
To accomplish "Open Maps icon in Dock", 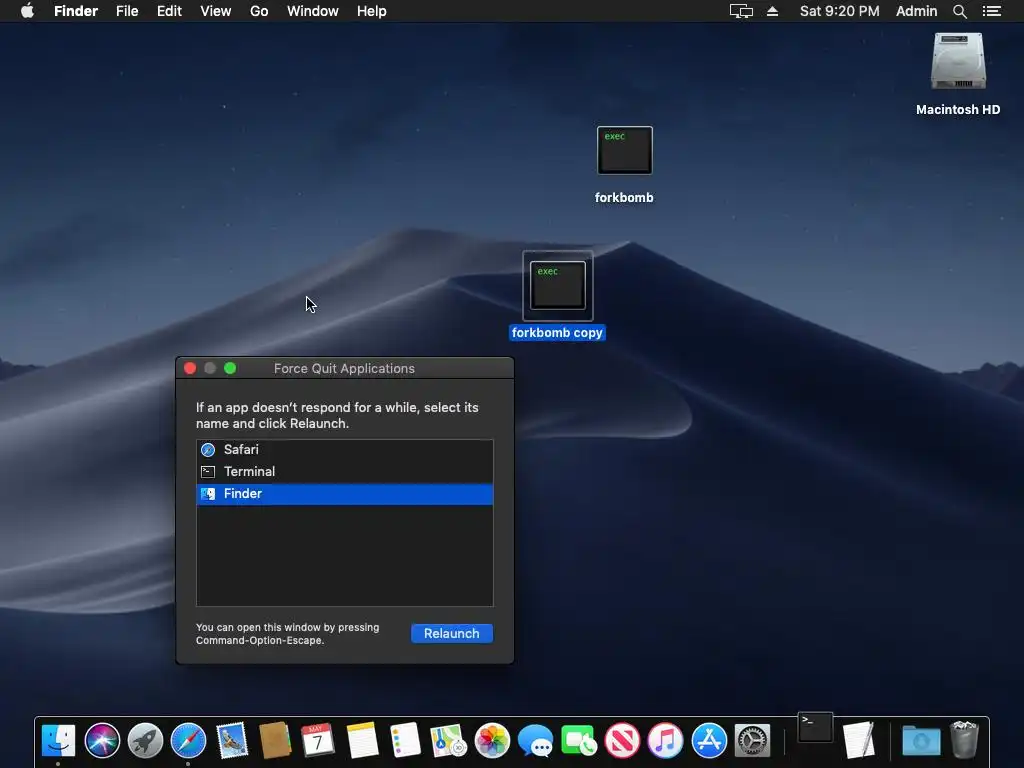I will (x=448, y=741).
